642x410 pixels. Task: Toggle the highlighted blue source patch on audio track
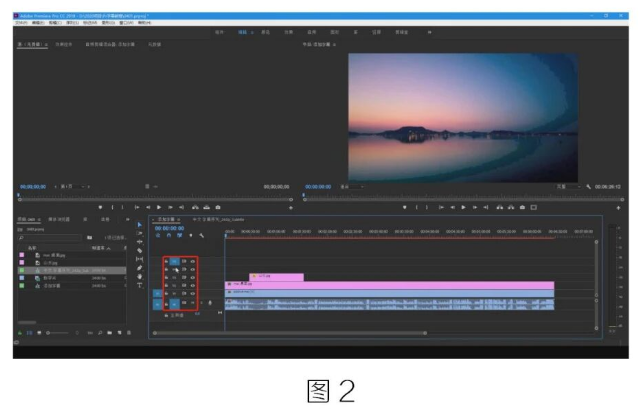click(157, 303)
